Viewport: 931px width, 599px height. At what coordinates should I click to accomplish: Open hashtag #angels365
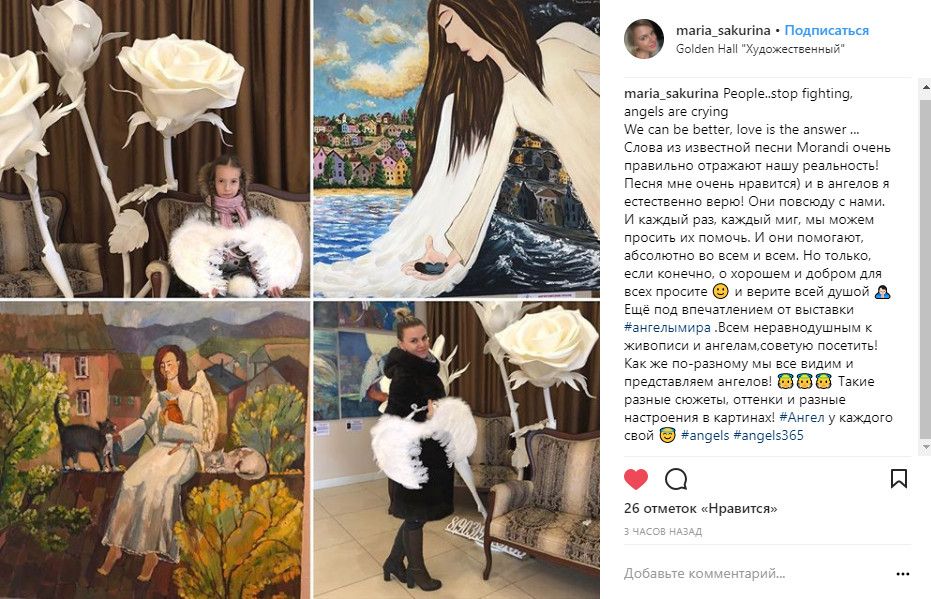point(768,435)
